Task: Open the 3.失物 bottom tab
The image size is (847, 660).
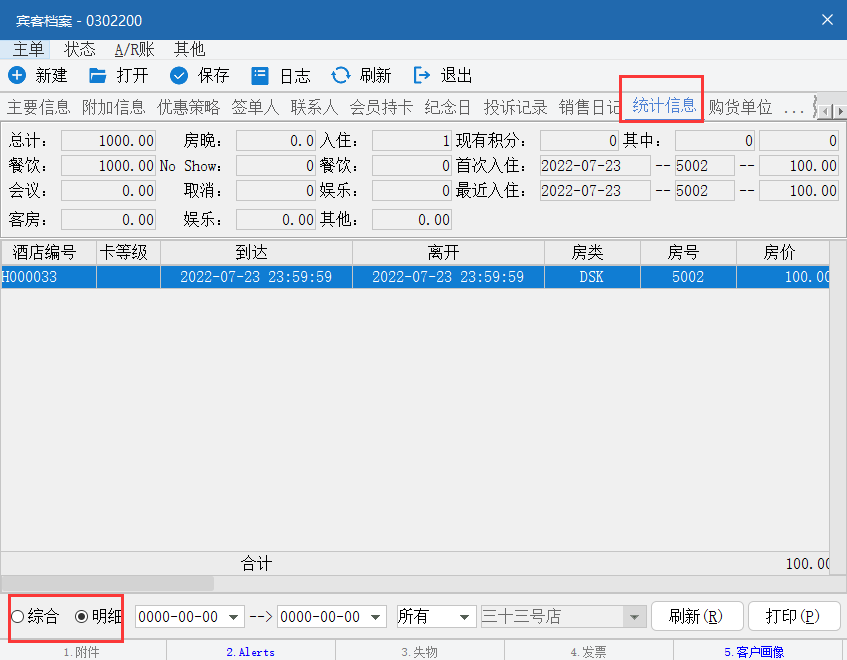Action: (420, 651)
